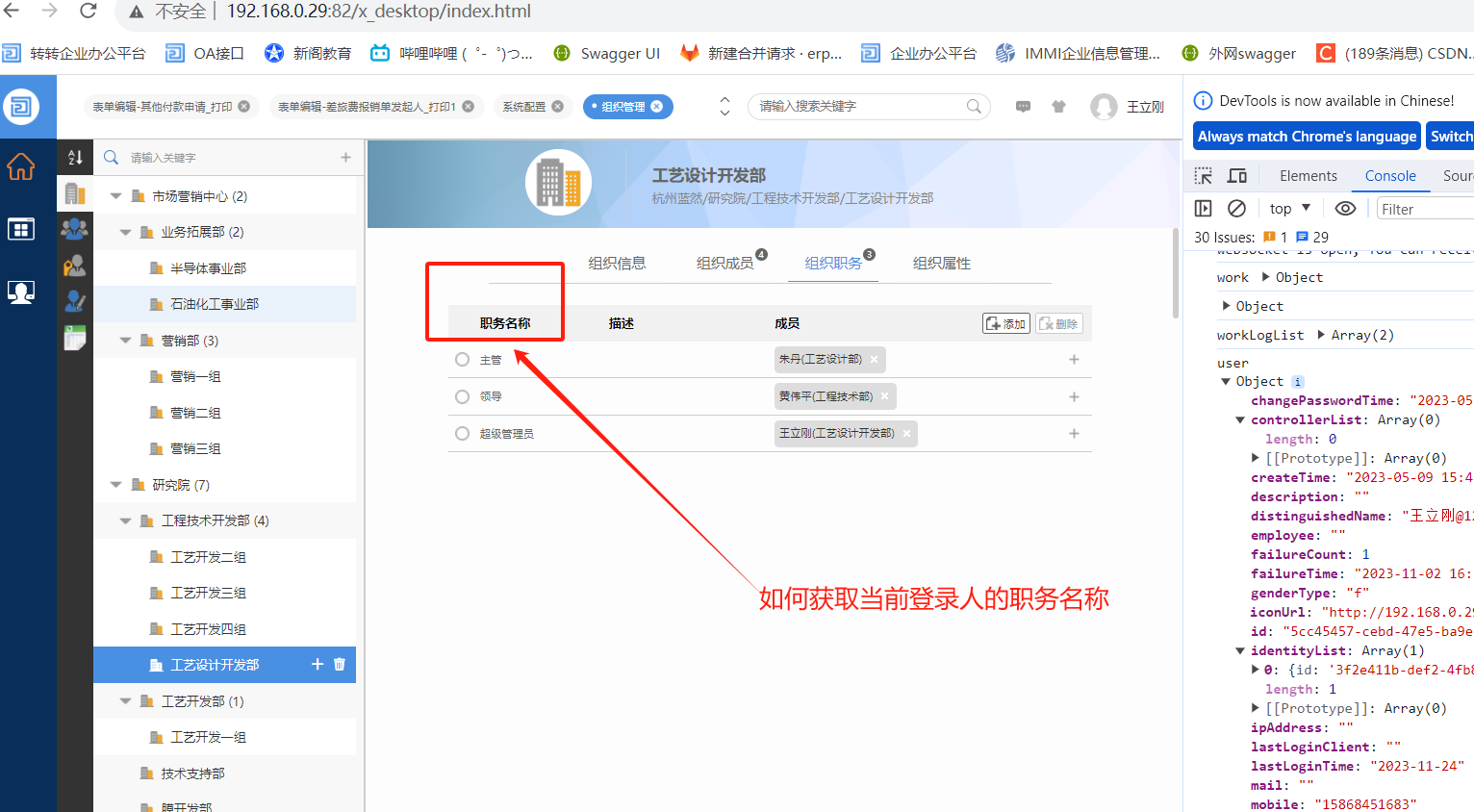This screenshot has height=812, width=1474.
Task: Select the 领导 radio button
Action: tap(462, 396)
